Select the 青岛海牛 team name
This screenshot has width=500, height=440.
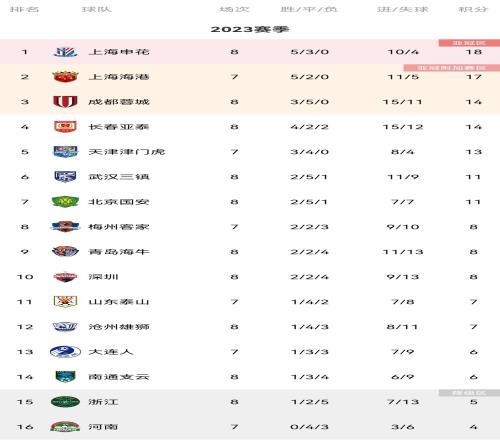(x=119, y=252)
